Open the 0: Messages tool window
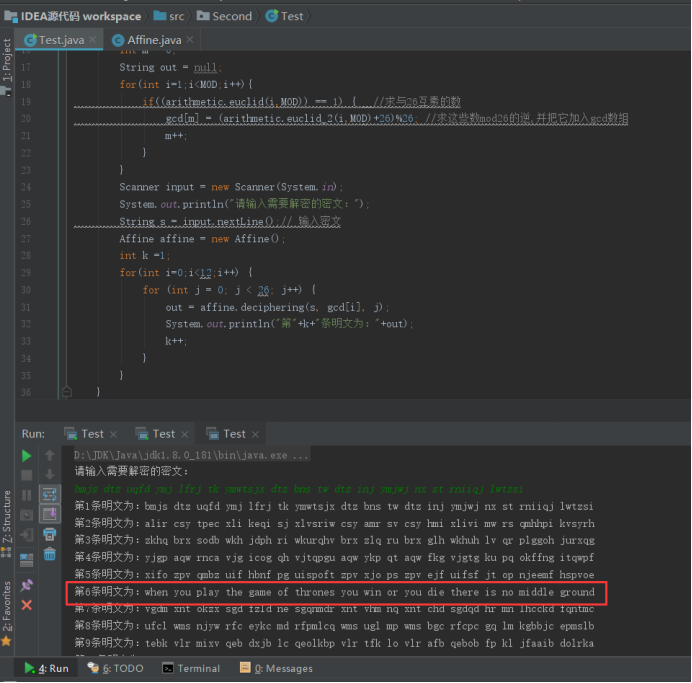692x683 pixels. [x=276, y=668]
